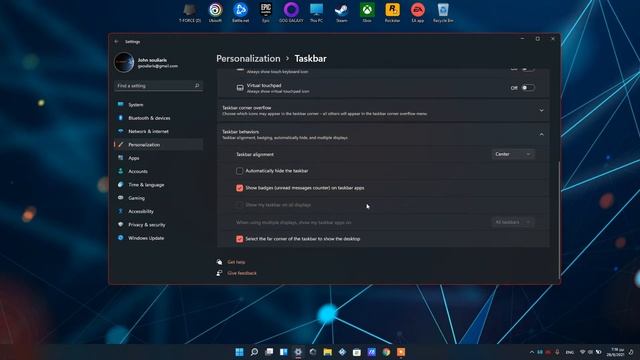The height and width of the screenshot is (360, 640).
Task: Click the search magnifier in Find a setting
Action: pos(197,86)
